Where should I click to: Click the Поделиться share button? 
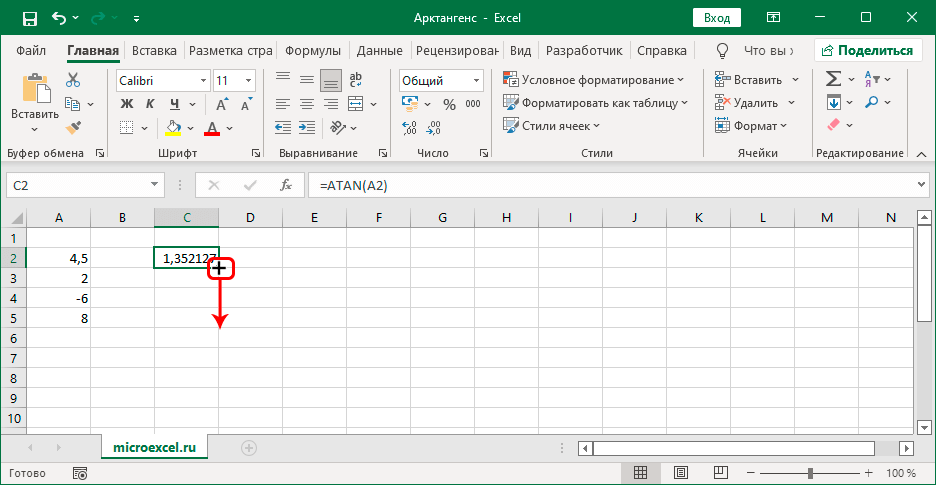pyautogui.click(x=867, y=50)
